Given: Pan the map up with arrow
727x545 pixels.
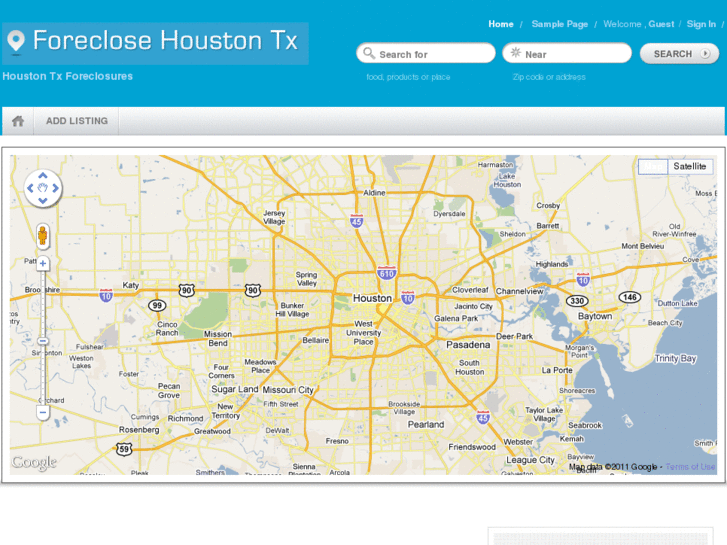Looking at the screenshot, I should point(43,175).
